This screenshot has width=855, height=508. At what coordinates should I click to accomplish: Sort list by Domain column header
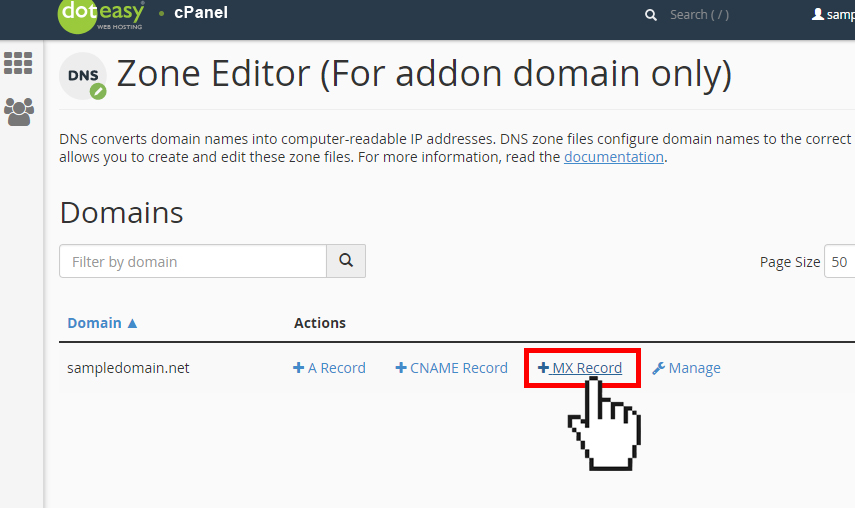point(94,323)
